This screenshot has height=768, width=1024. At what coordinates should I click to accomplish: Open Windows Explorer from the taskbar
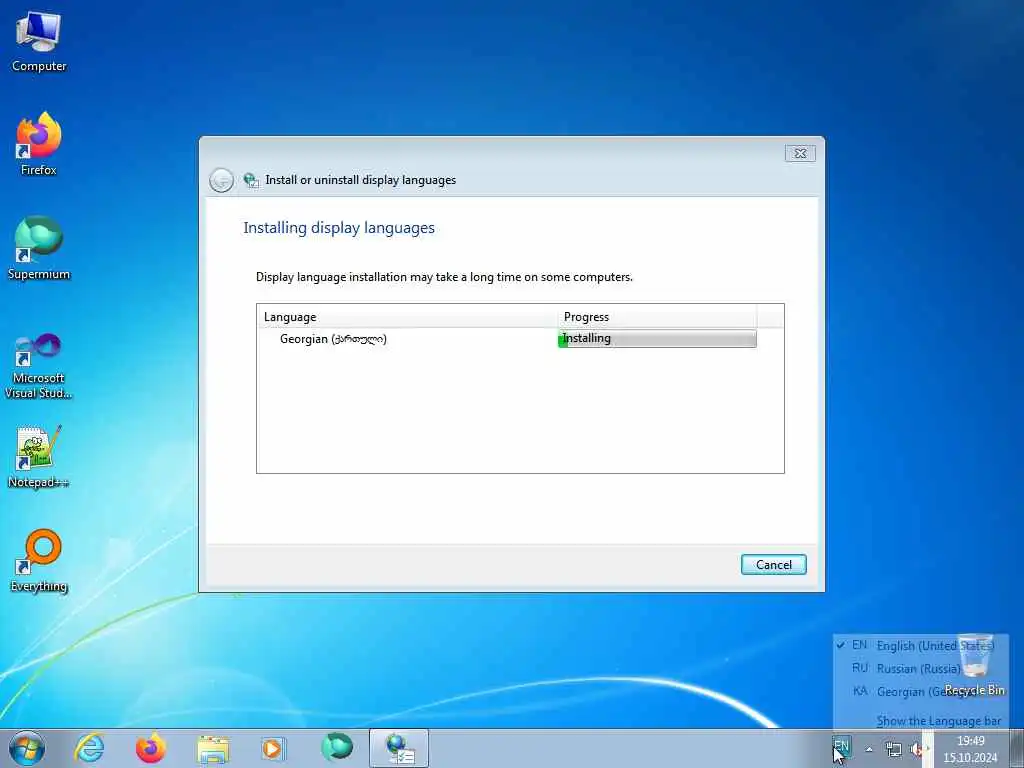point(213,748)
